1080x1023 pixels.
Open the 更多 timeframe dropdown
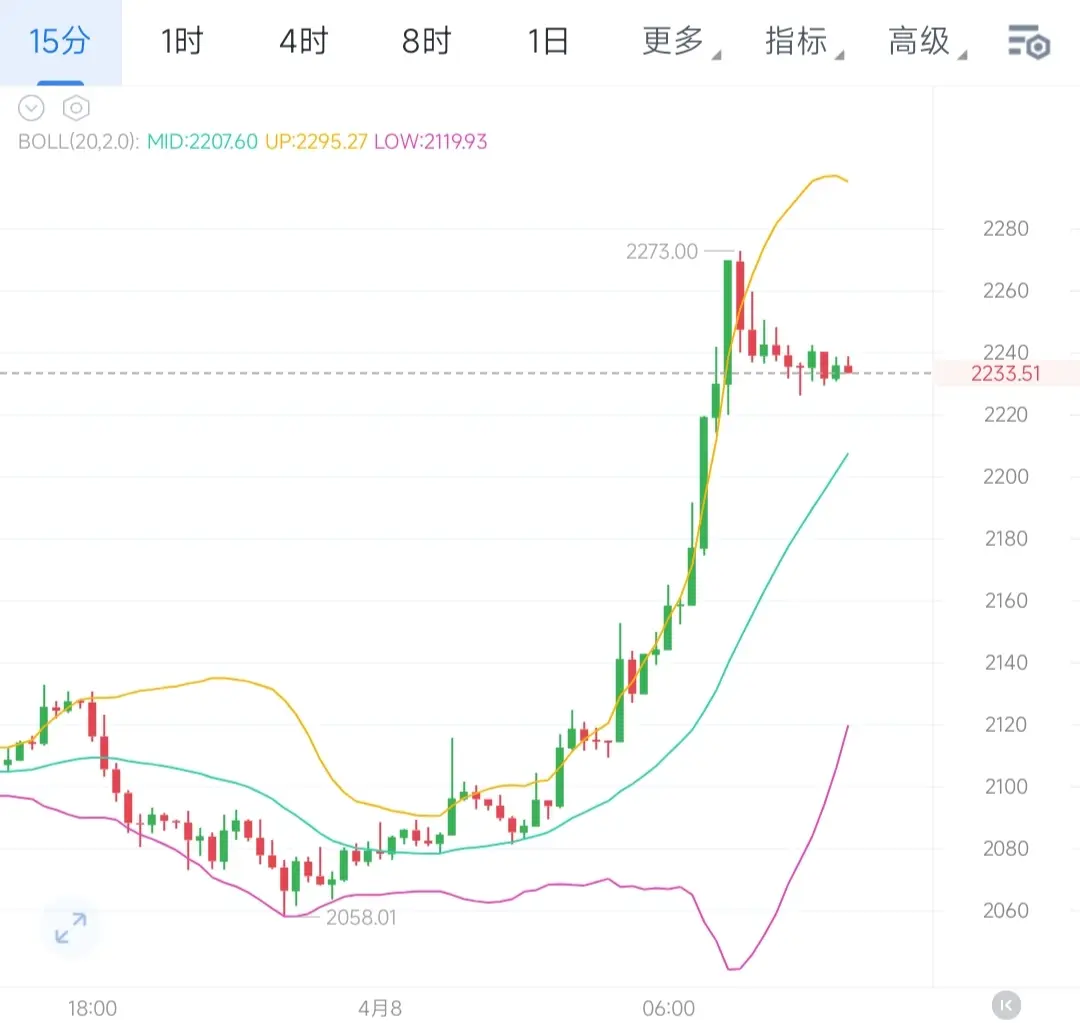(680, 41)
